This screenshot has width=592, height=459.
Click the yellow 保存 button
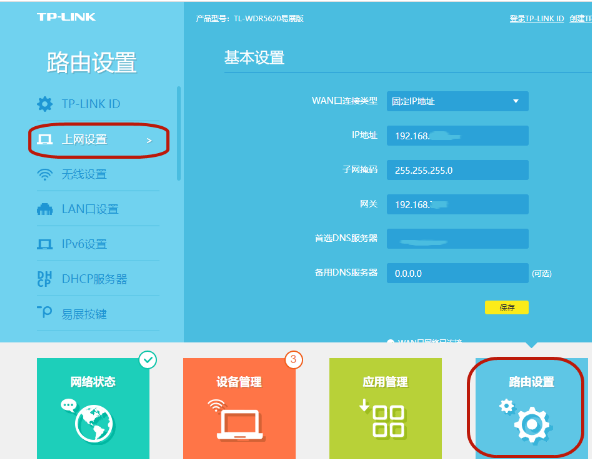pyautogui.click(x=507, y=307)
